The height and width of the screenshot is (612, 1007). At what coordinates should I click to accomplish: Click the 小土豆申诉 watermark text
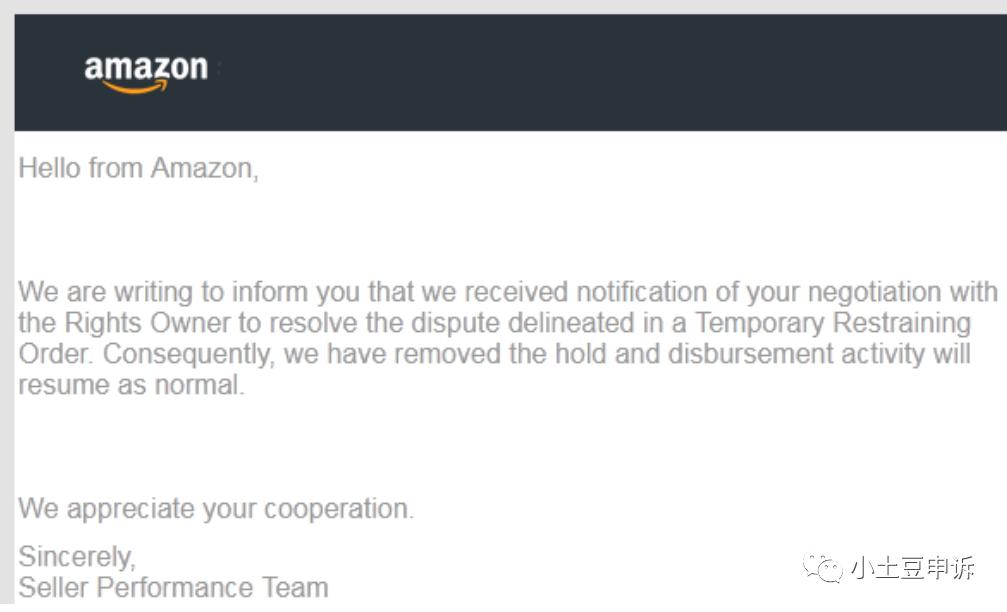[x=913, y=570]
